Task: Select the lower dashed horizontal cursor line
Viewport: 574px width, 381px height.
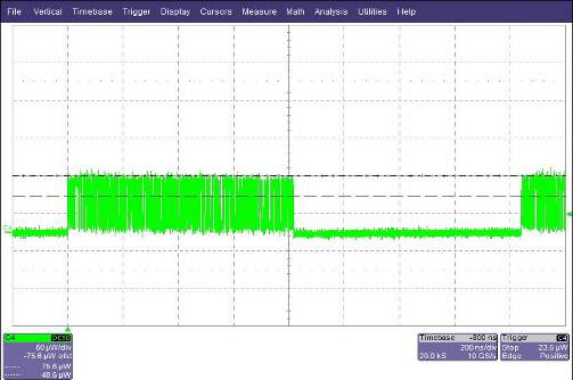Action: [288, 197]
